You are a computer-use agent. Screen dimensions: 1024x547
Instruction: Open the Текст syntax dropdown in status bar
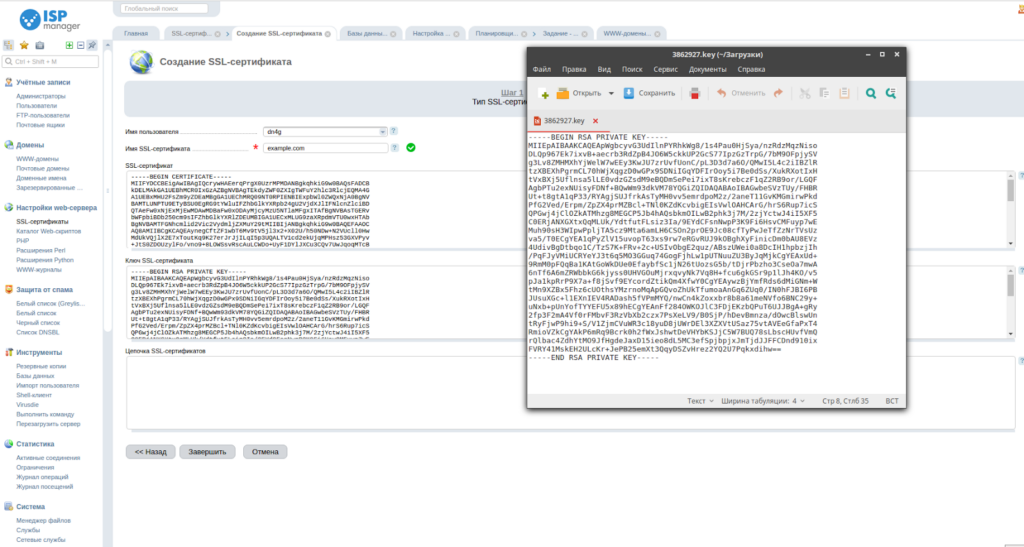[x=700, y=401]
